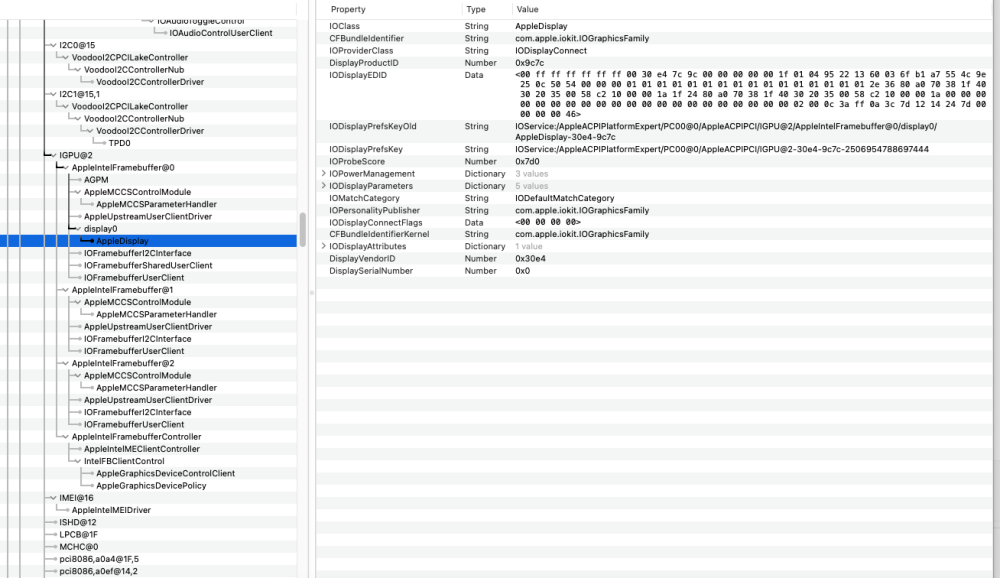Click the 0x9c7c product ID value
This screenshot has width=1000, height=578.
[529, 63]
